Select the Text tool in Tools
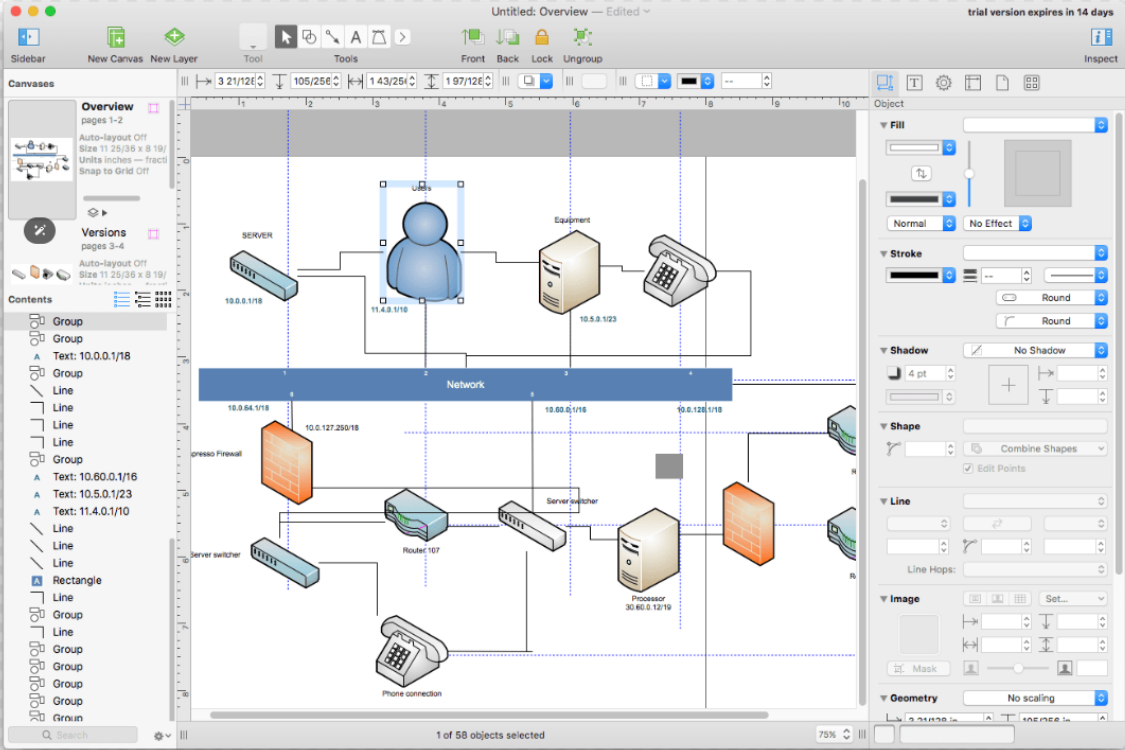This screenshot has height=750, width=1125. point(355,38)
